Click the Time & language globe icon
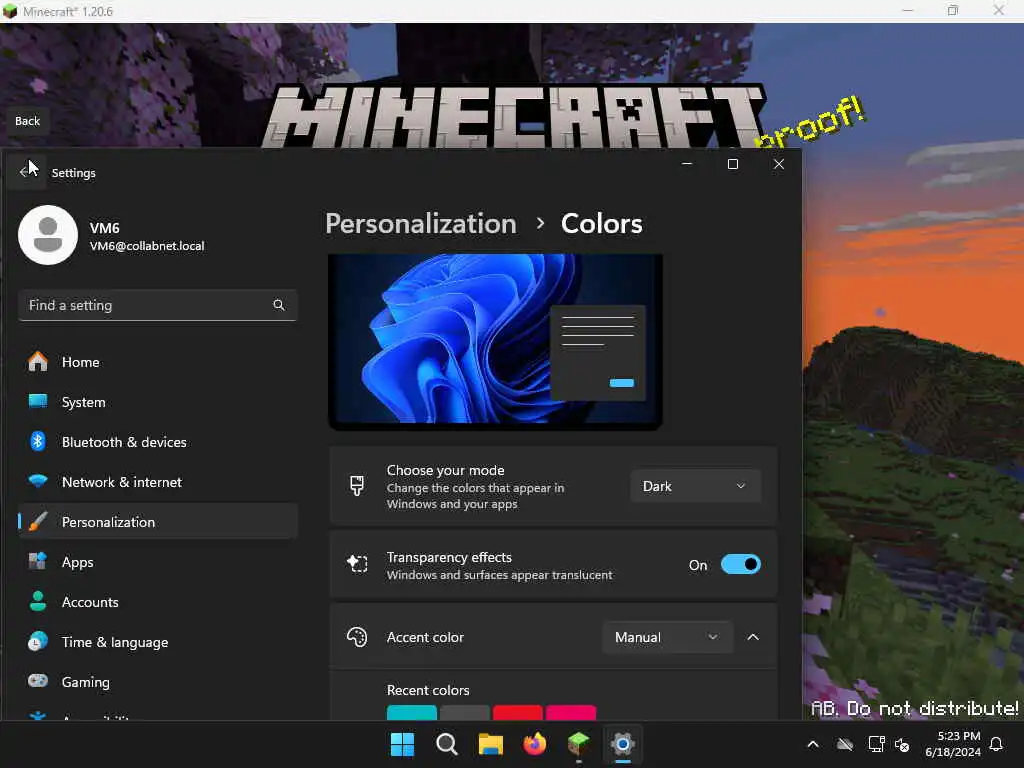Viewport: 1024px width, 768px height. 38,641
